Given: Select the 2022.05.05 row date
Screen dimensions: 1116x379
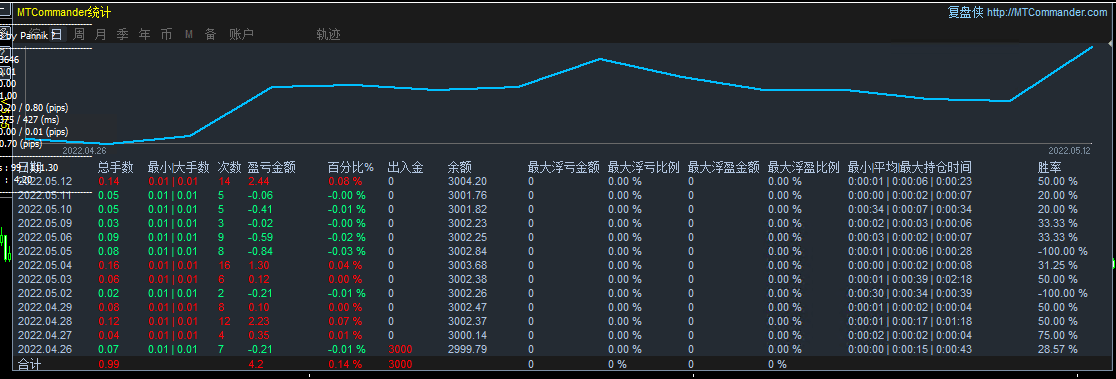Looking at the screenshot, I should click(x=45, y=251).
